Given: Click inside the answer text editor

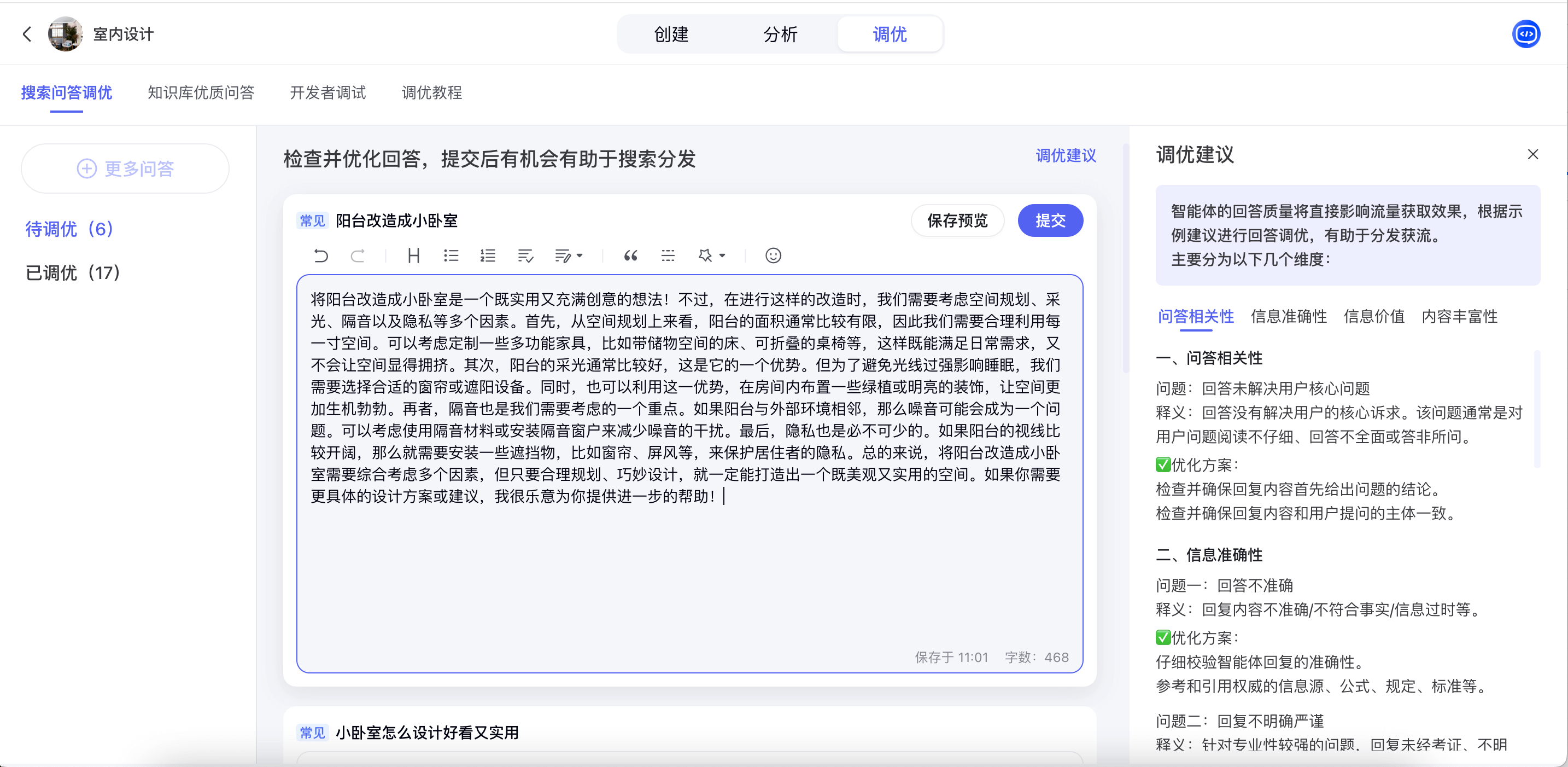Looking at the screenshot, I should (x=688, y=567).
